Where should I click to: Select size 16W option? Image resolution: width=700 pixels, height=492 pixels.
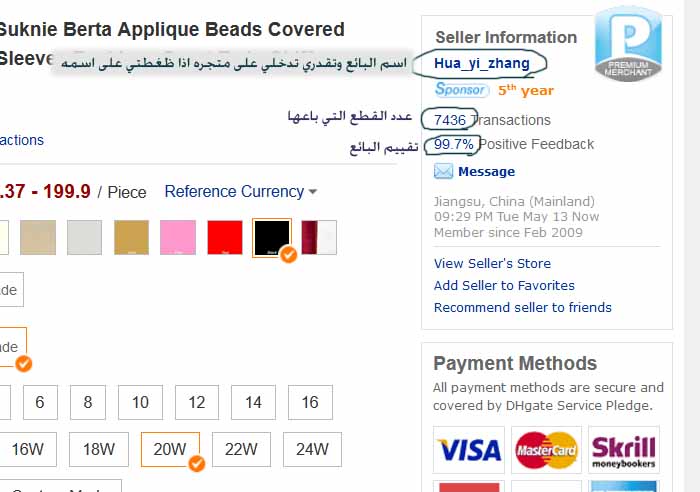[28, 450]
